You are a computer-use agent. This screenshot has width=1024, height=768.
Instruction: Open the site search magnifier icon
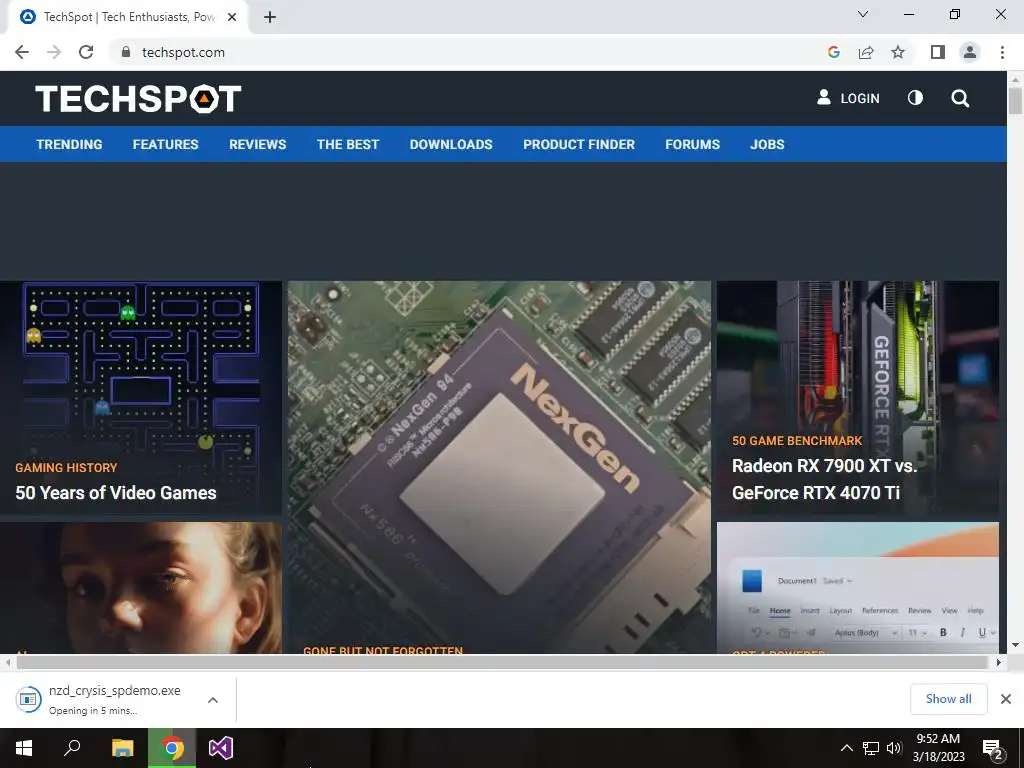pyautogui.click(x=960, y=99)
